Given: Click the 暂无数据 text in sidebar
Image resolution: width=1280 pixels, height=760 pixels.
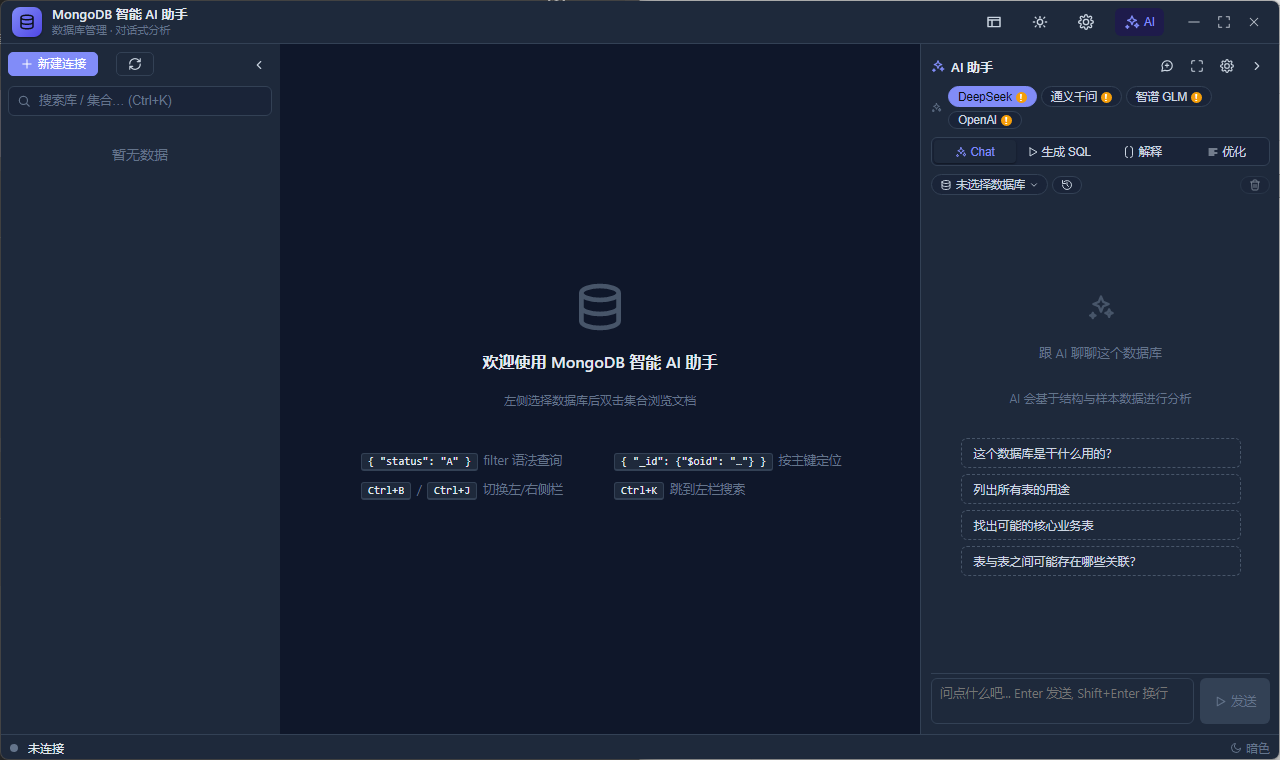Looking at the screenshot, I should tap(140, 155).
